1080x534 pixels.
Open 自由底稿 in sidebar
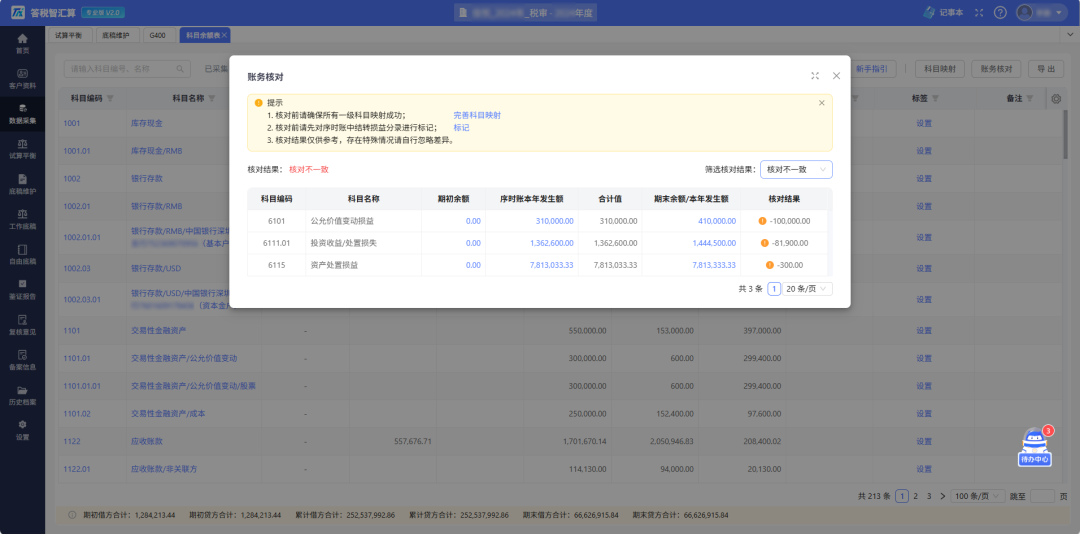[23, 254]
